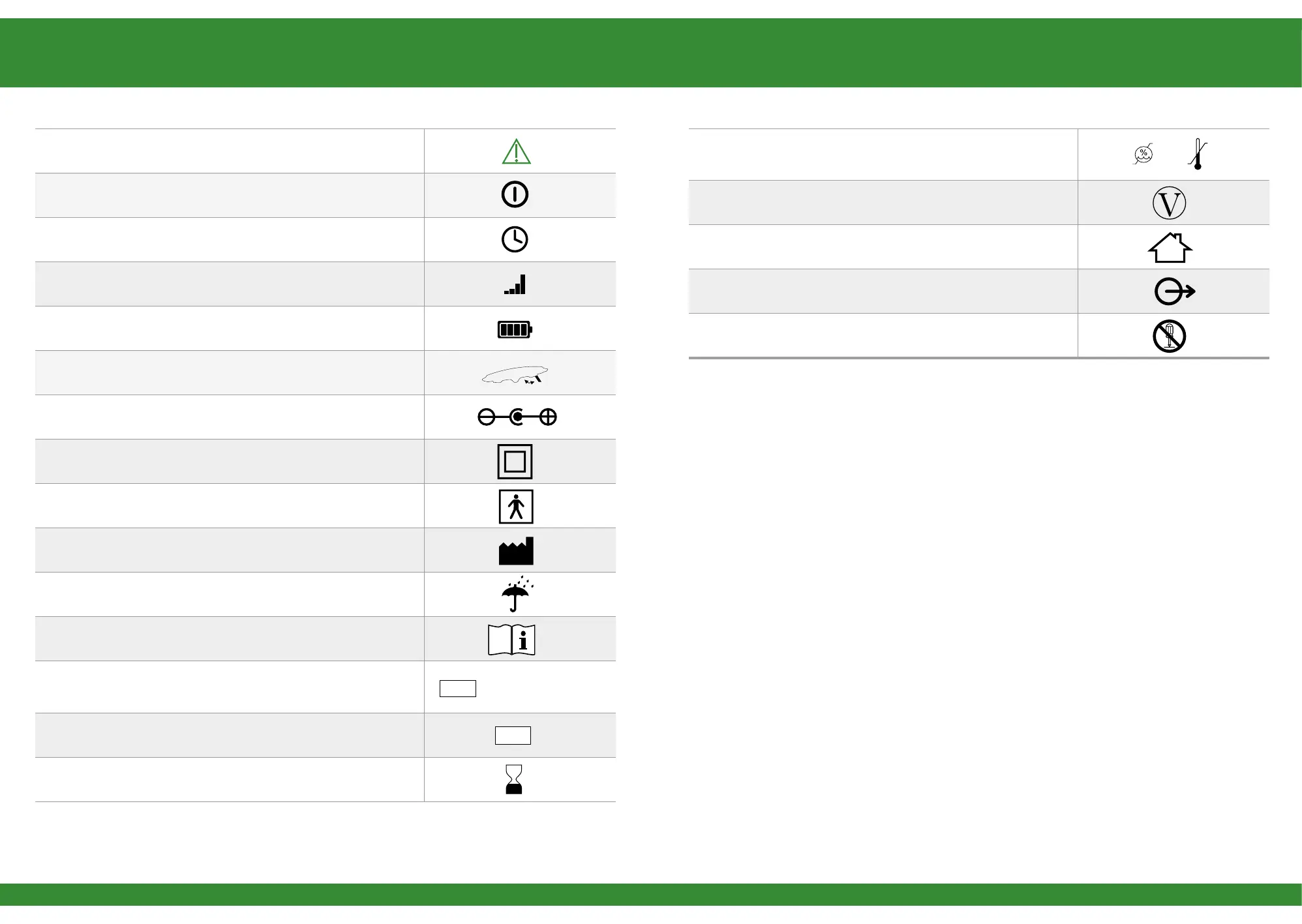Select the thermometer temperature limit symbol
This screenshot has height=924, width=1302.
coord(1198,155)
